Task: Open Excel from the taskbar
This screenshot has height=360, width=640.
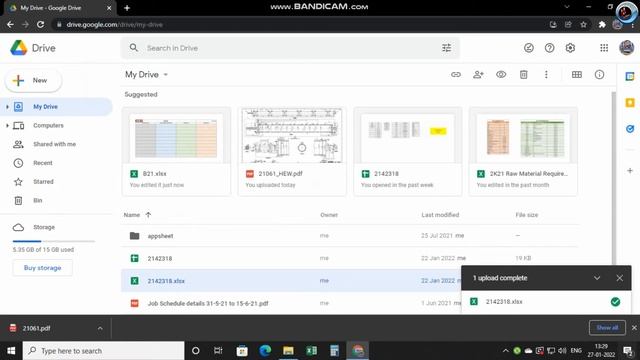Action: point(311,351)
